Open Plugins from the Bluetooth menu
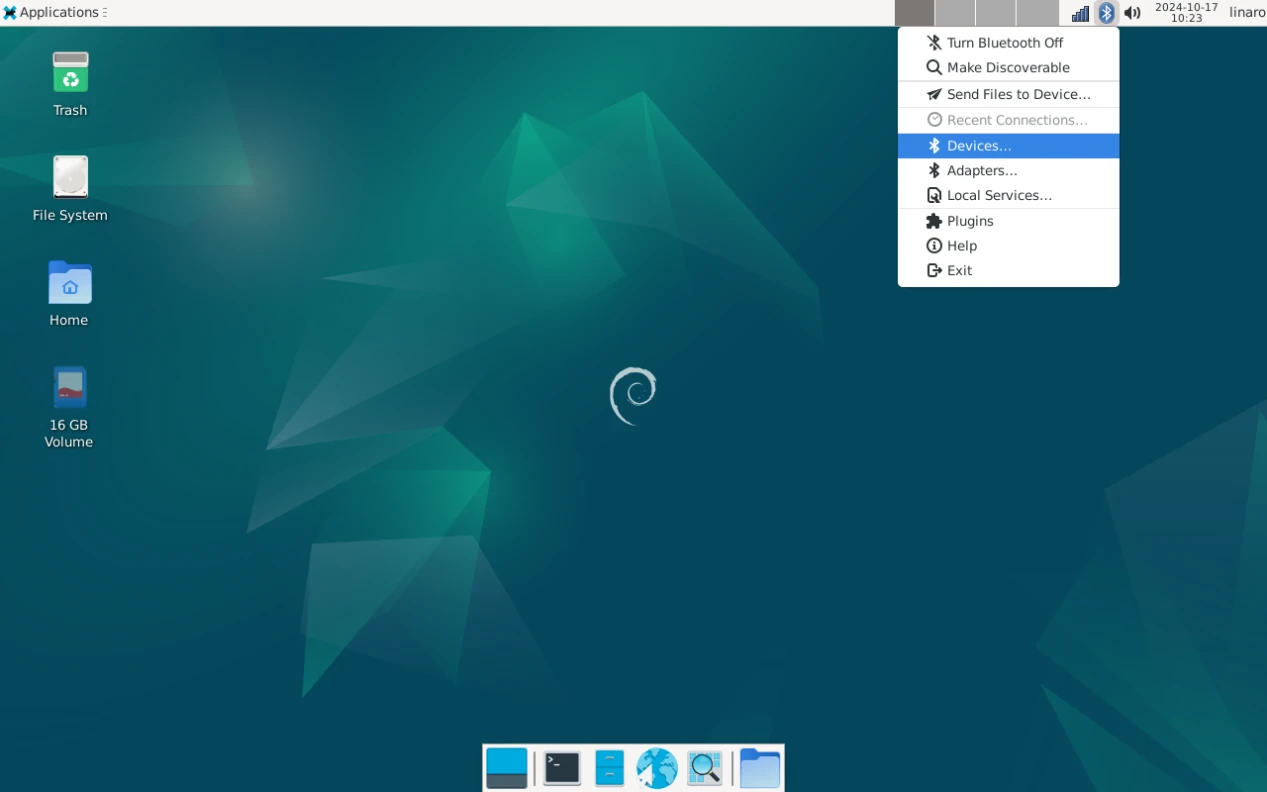Viewport: 1267px width, 792px height. tap(1008, 221)
